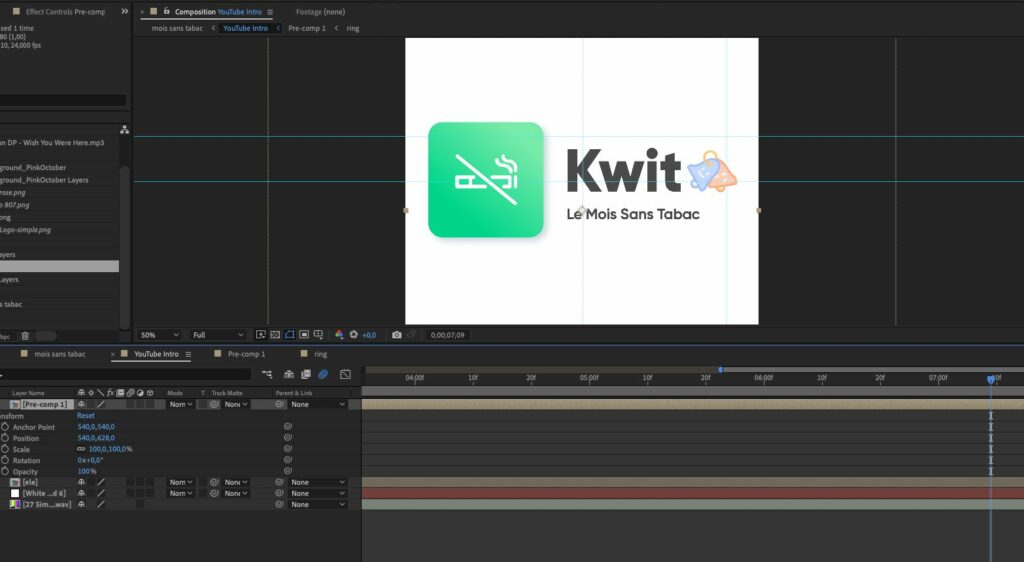Open the graph editor icon in timeline
Screen dimensions: 1024x562
click(x=345, y=374)
